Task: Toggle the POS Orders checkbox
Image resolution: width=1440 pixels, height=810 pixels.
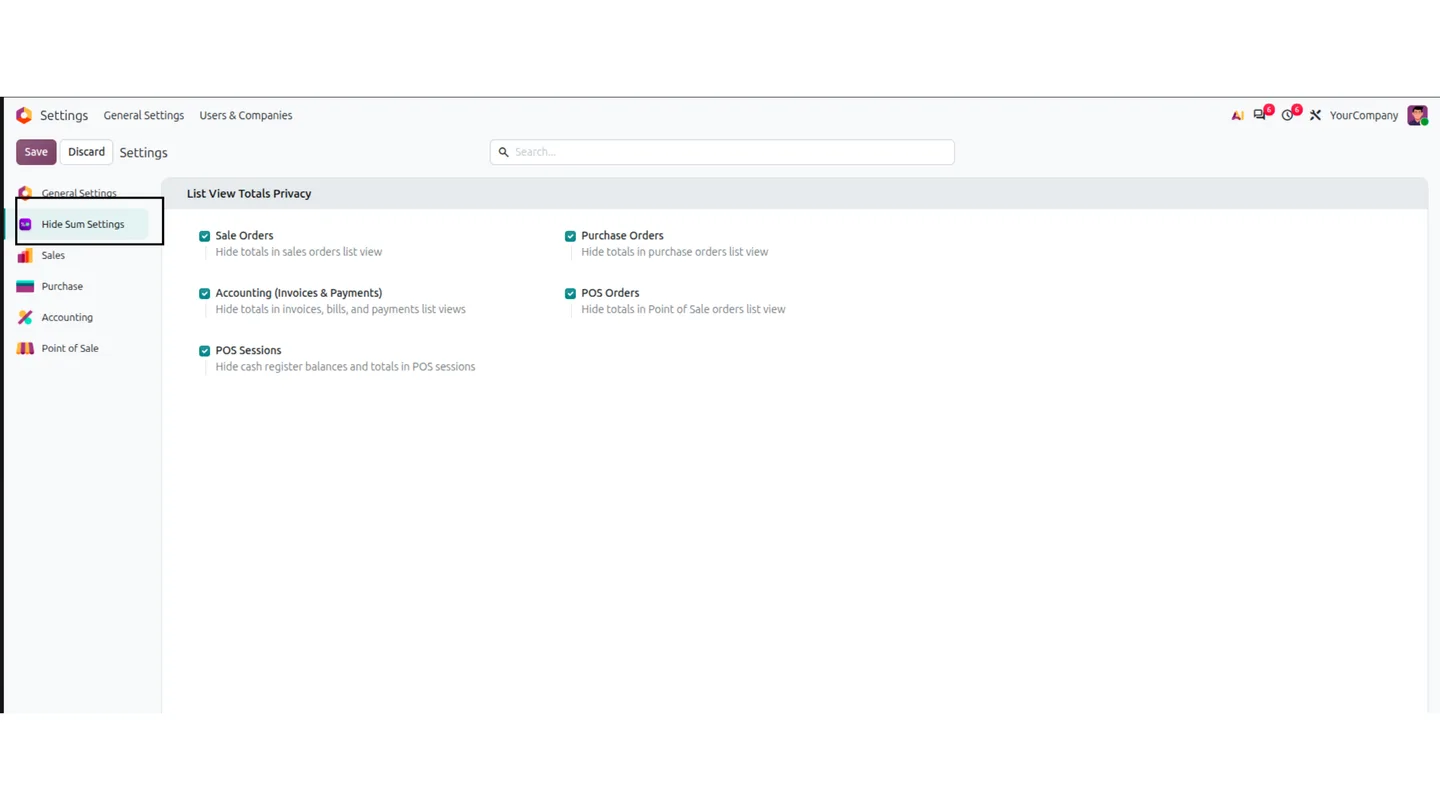Action: [x=570, y=293]
